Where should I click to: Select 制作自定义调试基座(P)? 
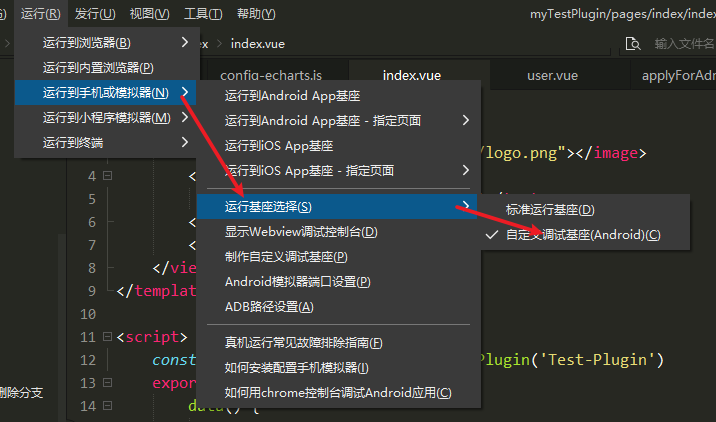(x=338, y=257)
